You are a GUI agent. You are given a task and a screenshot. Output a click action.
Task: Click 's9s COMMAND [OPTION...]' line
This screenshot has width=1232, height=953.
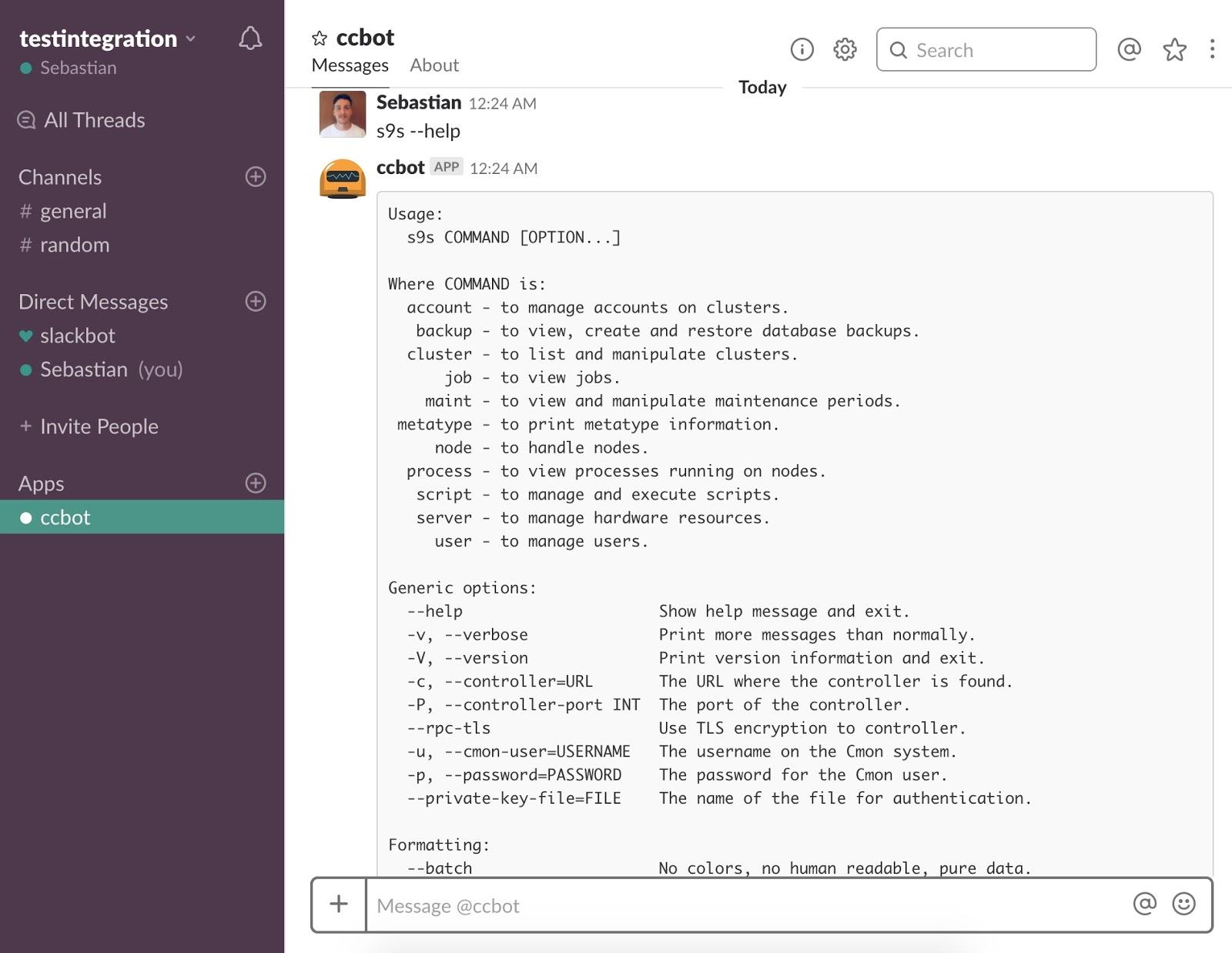click(514, 237)
